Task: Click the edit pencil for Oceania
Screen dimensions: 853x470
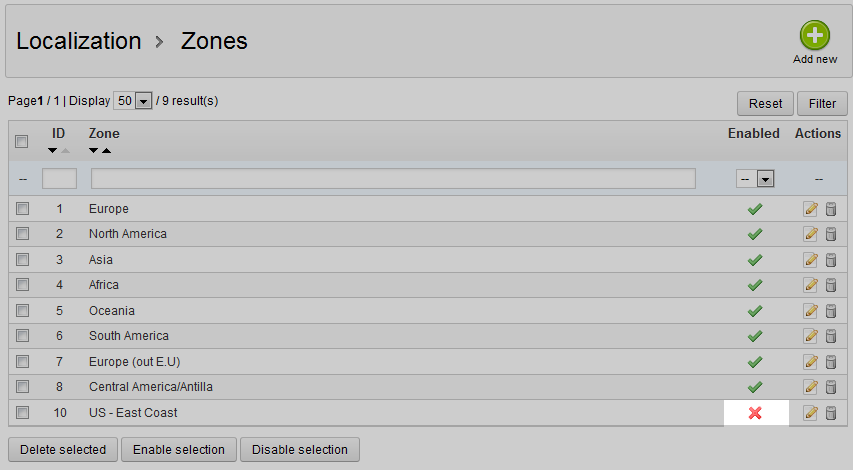Action: pyautogui.click(x=811, y=311)
